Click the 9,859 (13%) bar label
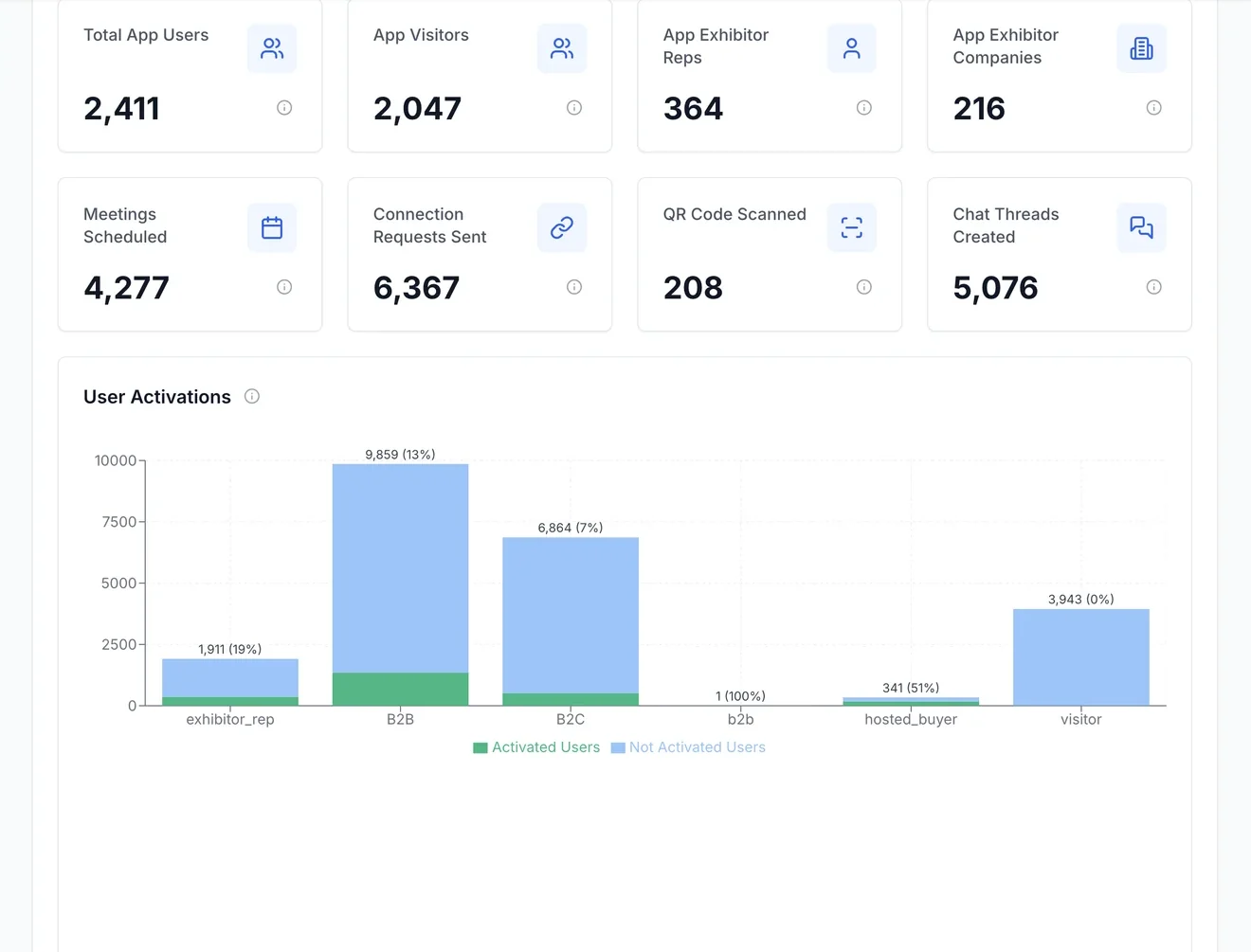Viewport: 1251px width, 952px height. 400,455
